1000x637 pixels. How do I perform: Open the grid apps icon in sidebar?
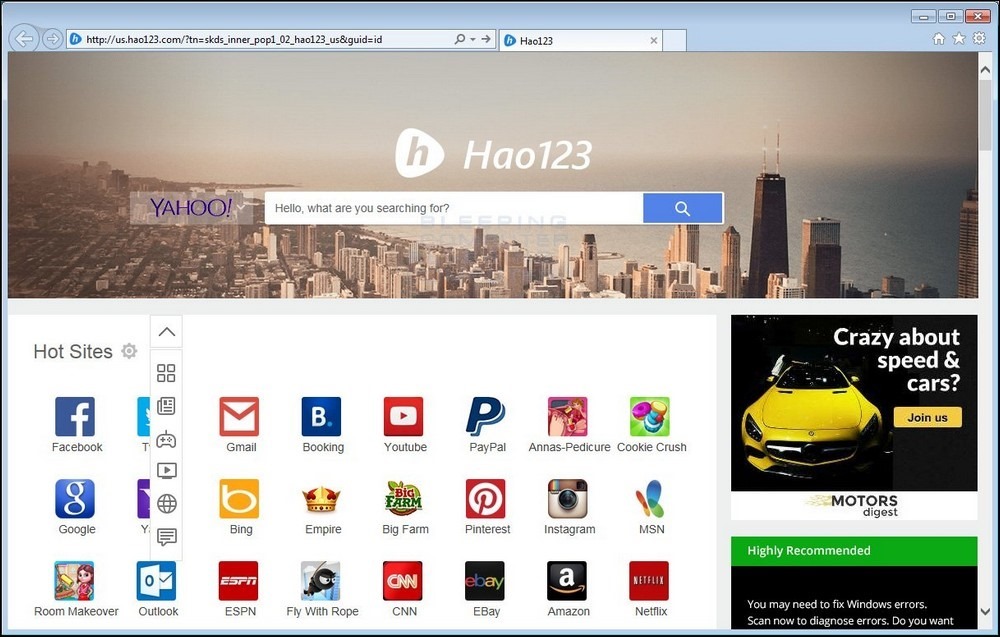166,373
